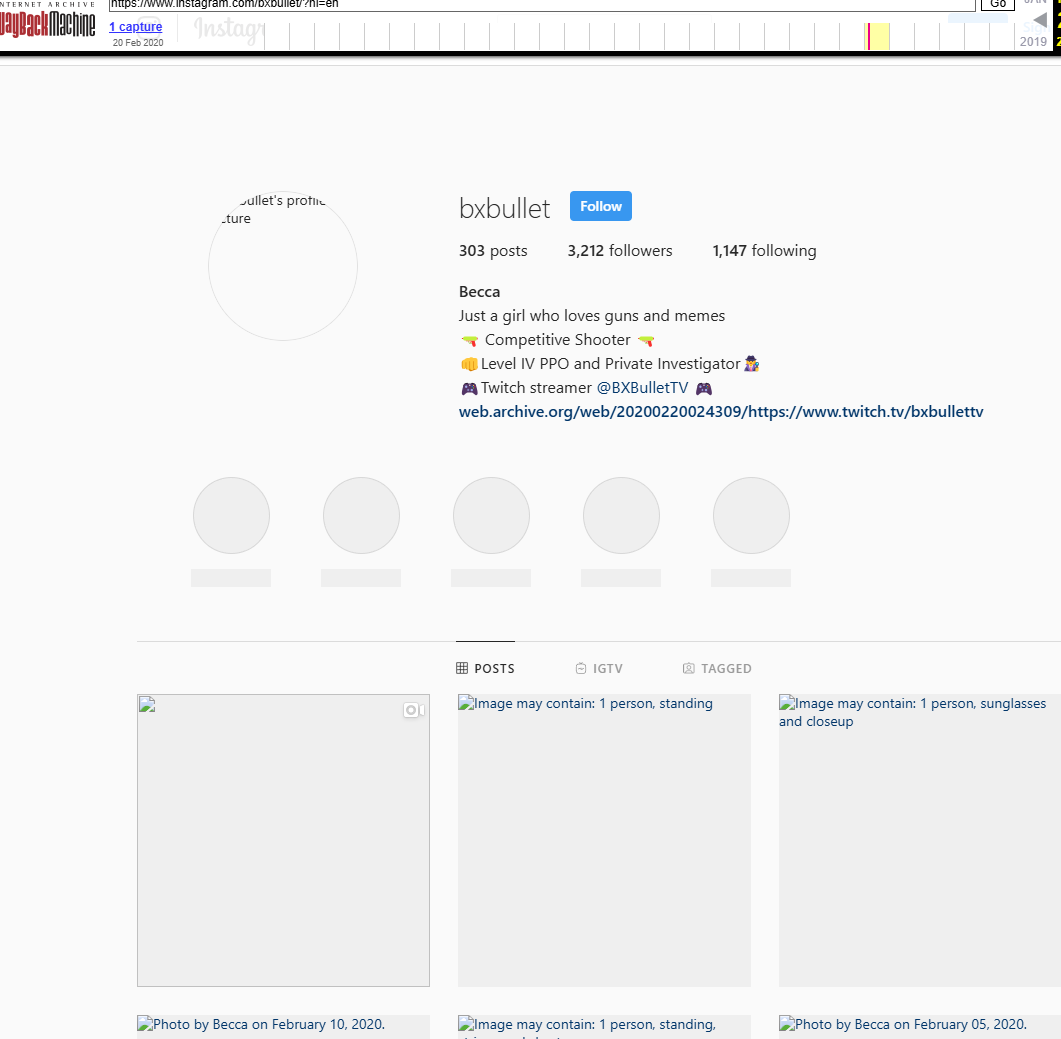Switch to the TAGGED tab

[726, 668]
